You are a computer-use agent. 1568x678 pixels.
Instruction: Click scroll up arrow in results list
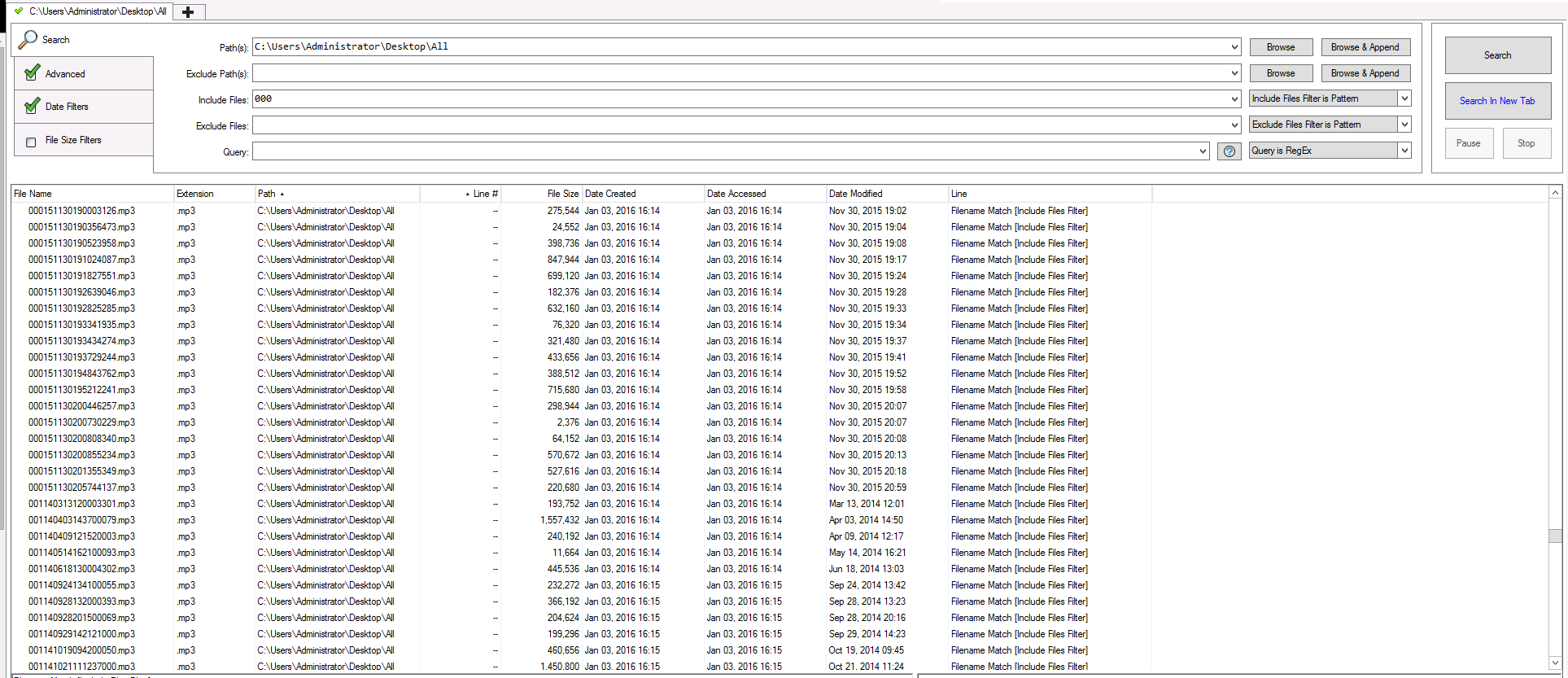pos(1555,193)
